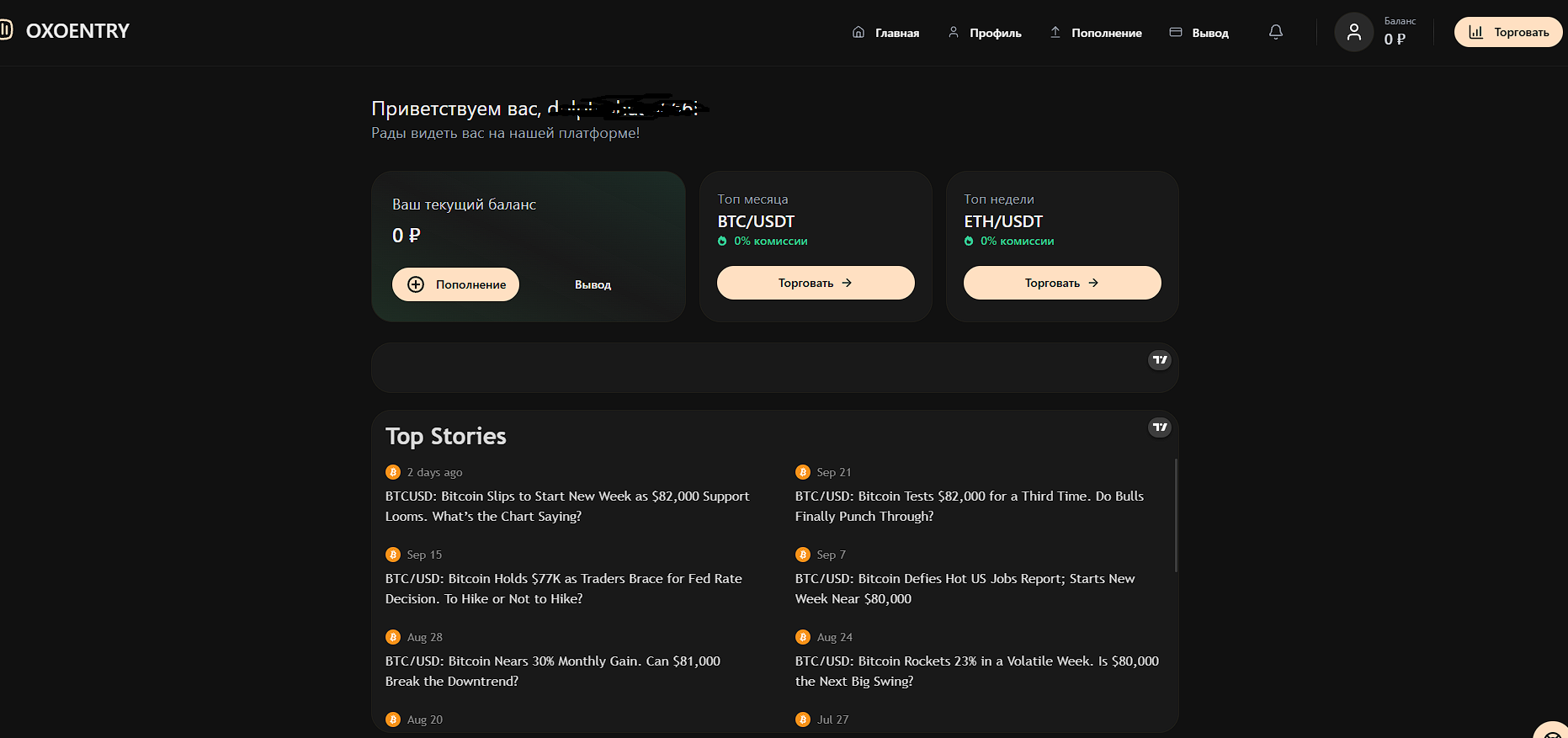Go to Главная in navigation
The width and height of the screenshot is (1568, 738).
(x=885, y=33)
